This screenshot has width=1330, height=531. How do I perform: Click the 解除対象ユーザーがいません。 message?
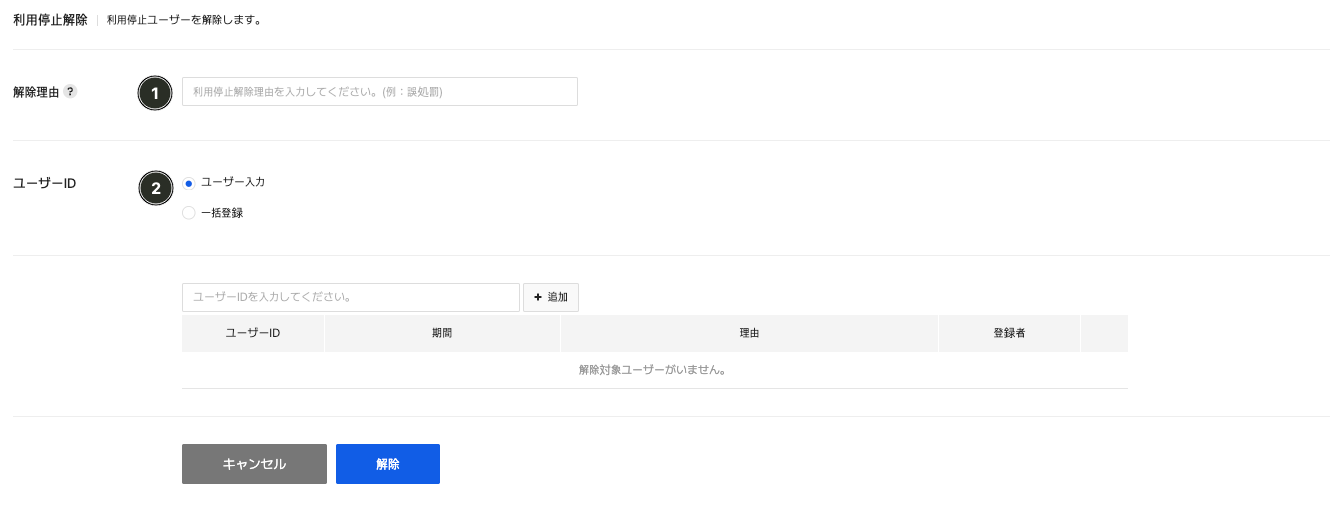point(652,370)
